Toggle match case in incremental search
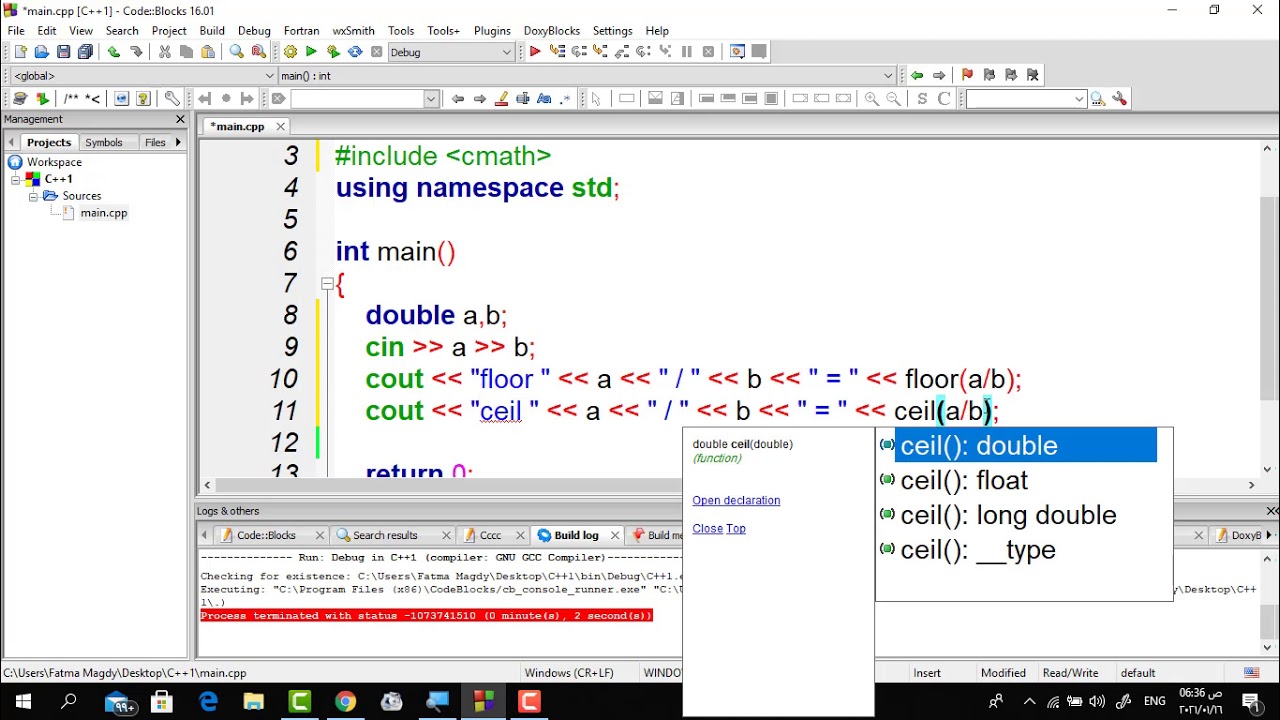 click(x=544, y=98)
